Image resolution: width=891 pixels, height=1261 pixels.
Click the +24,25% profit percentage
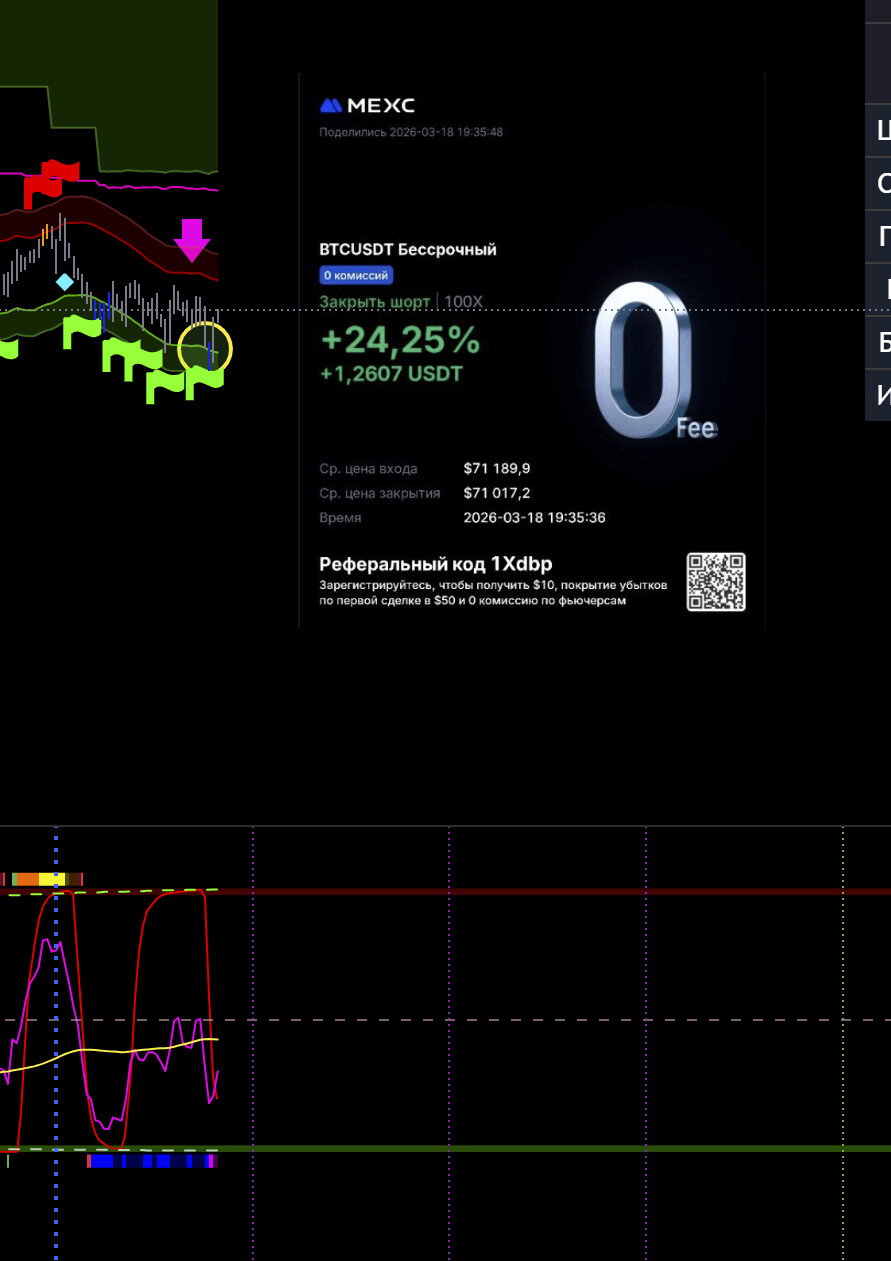point(400,340)
